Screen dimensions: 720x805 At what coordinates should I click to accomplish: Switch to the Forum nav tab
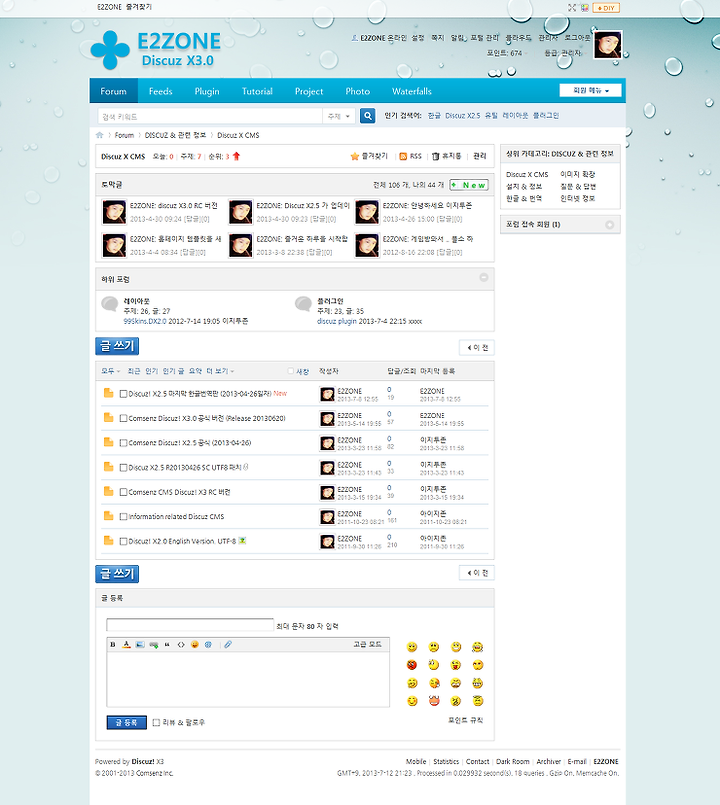click(x=113, y=91)
